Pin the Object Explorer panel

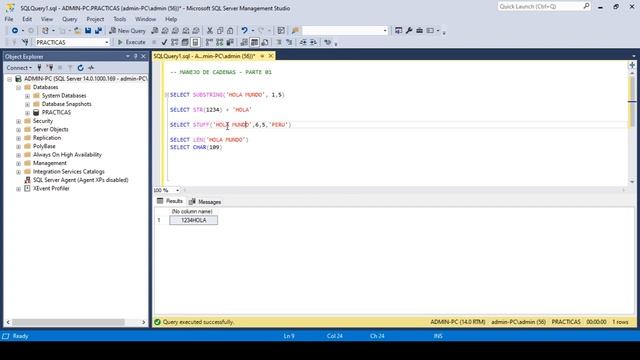click(x=136, y=56)
